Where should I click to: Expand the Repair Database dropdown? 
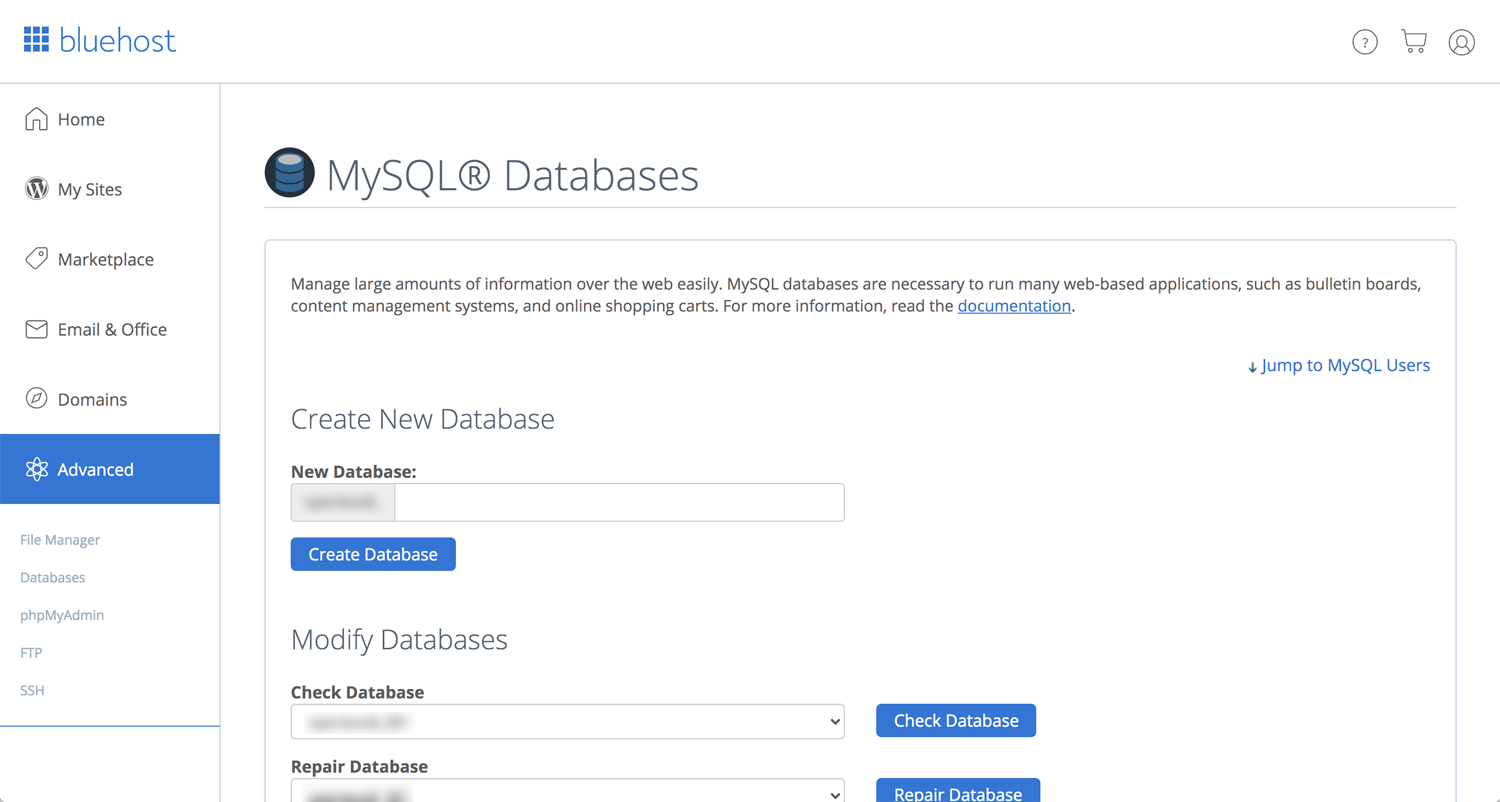(x=568, y=791)
